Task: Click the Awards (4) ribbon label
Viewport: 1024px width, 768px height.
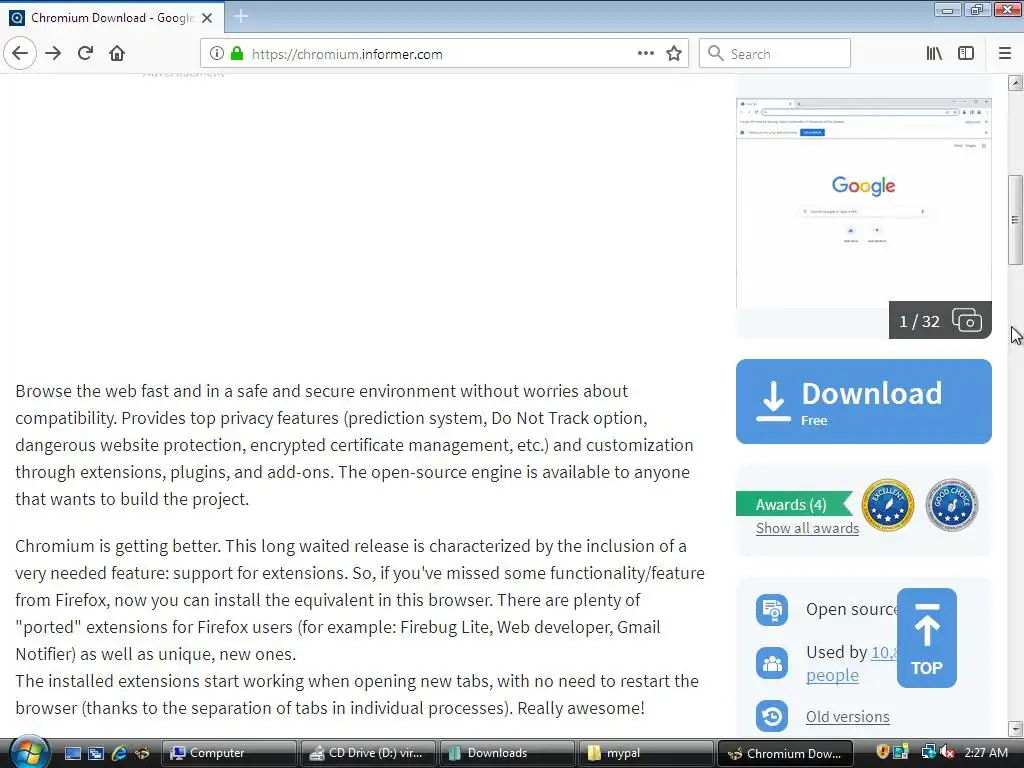Action: pos(793,504)
